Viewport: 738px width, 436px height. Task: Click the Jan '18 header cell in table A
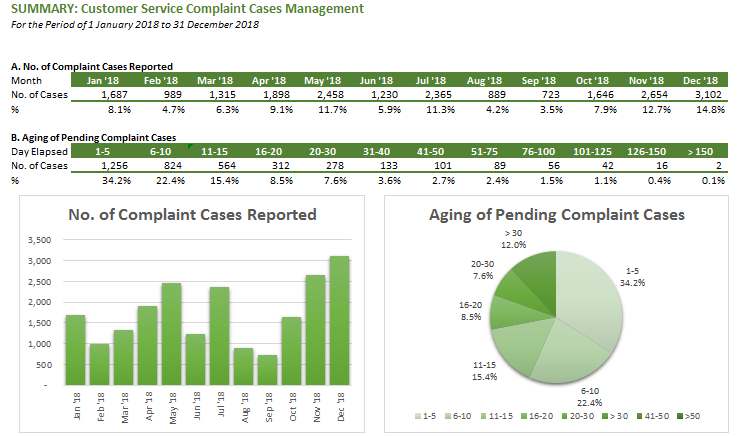[103, 81]
